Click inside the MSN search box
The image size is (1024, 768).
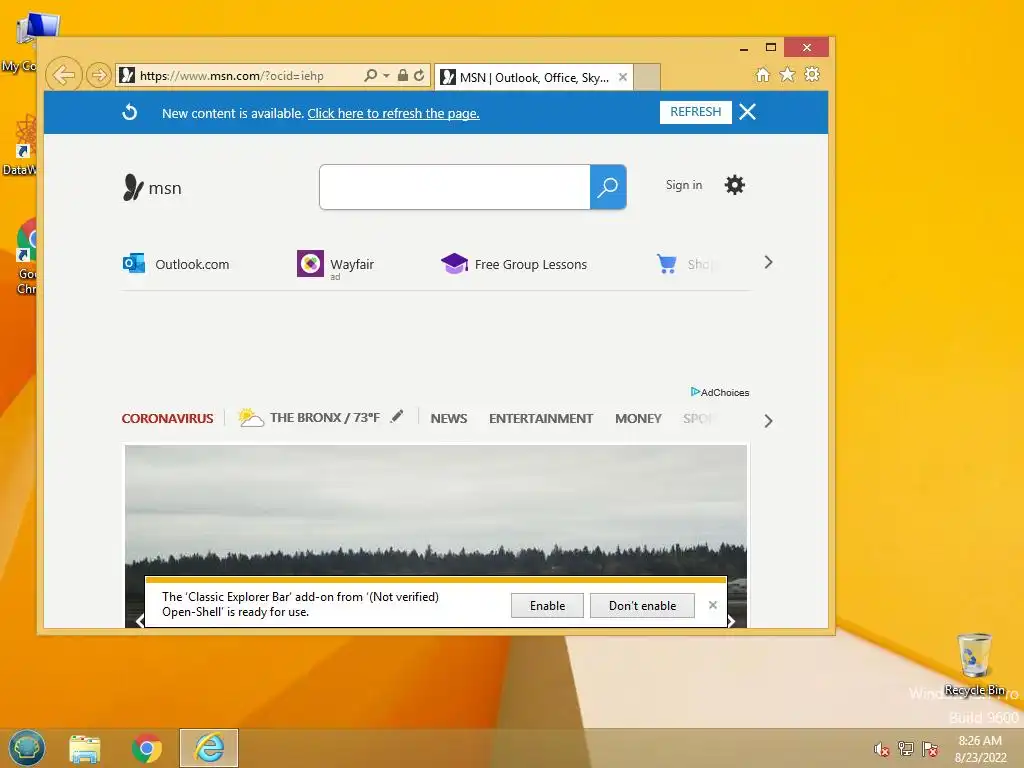tap(455, 187)
